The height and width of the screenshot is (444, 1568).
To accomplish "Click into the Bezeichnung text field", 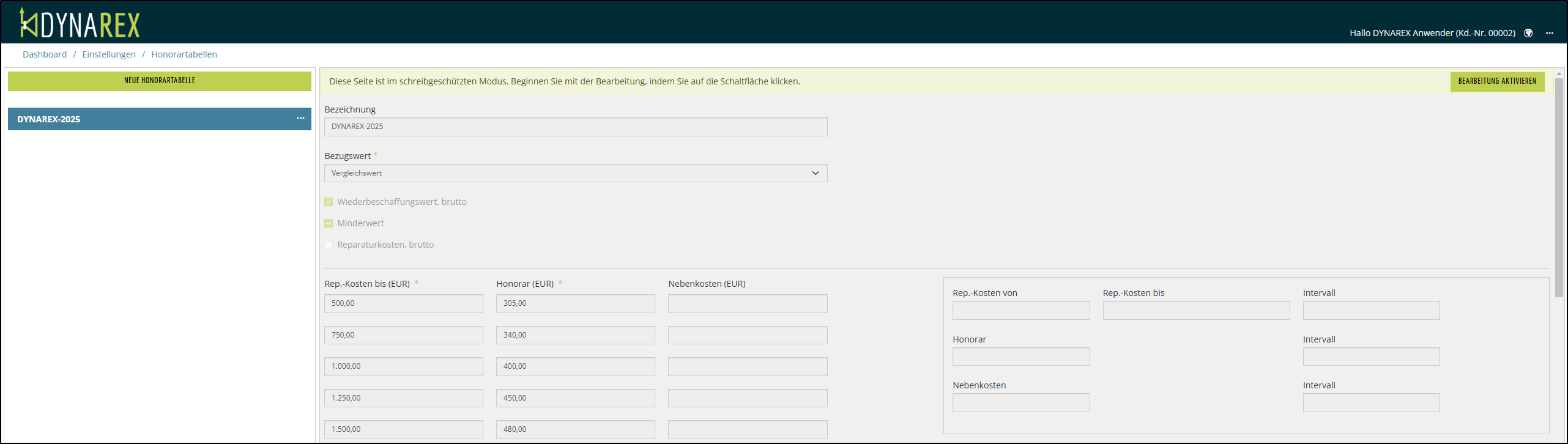I will 575,127.
